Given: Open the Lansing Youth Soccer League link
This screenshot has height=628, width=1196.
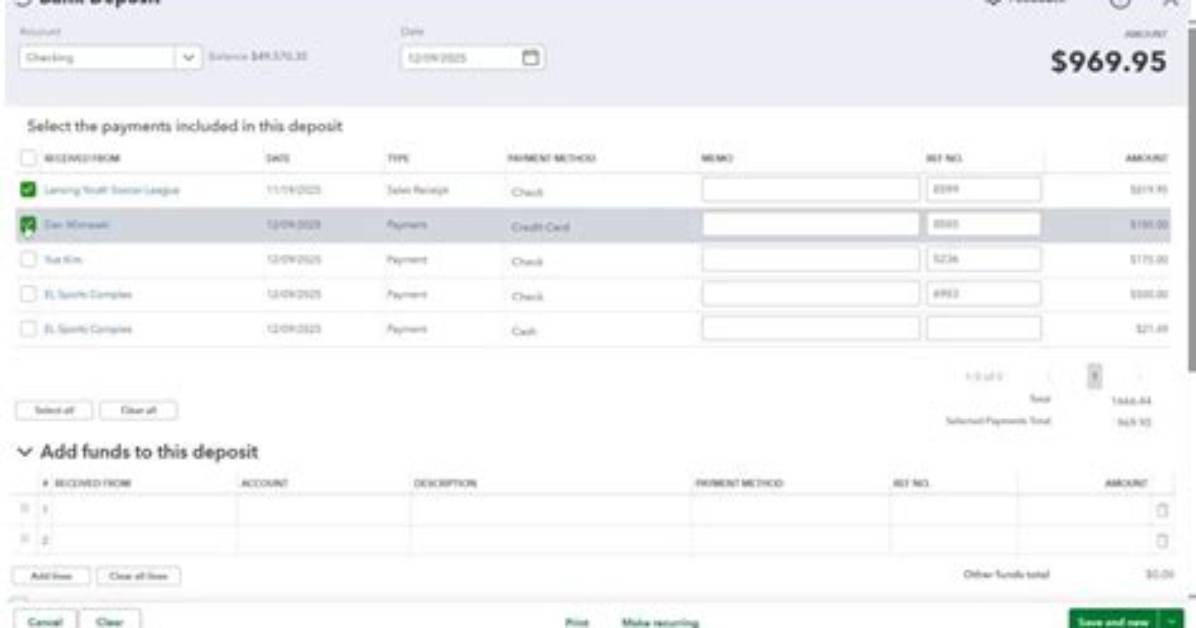Looking at the screenshot, I should click(x=112, y=190).
